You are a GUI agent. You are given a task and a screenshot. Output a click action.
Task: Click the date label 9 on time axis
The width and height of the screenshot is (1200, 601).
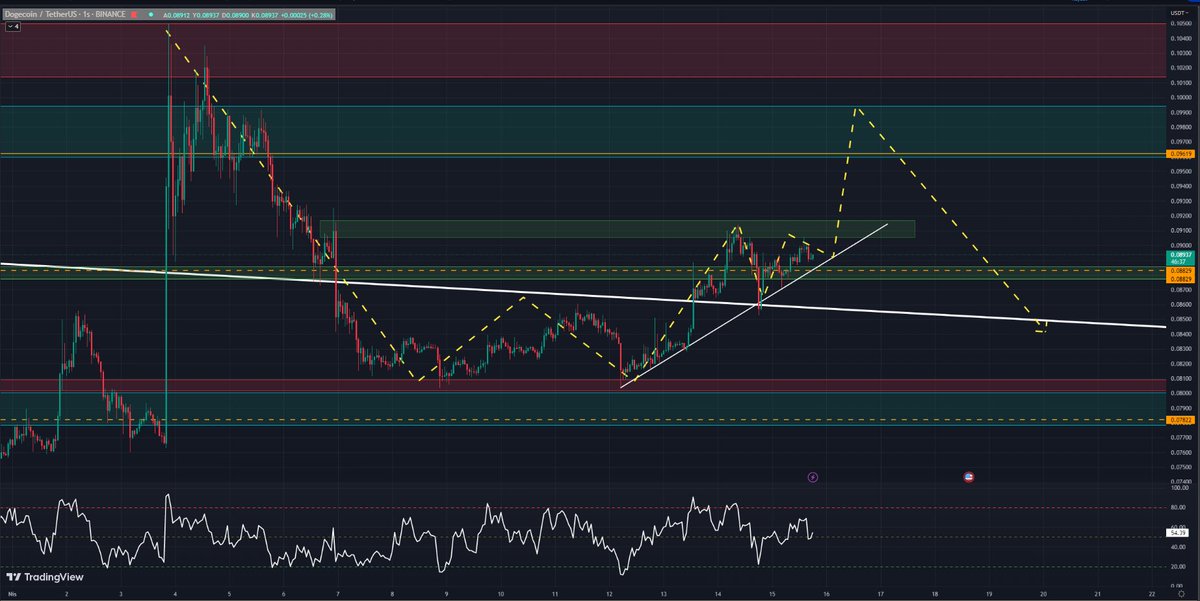[x=447, y=593]
